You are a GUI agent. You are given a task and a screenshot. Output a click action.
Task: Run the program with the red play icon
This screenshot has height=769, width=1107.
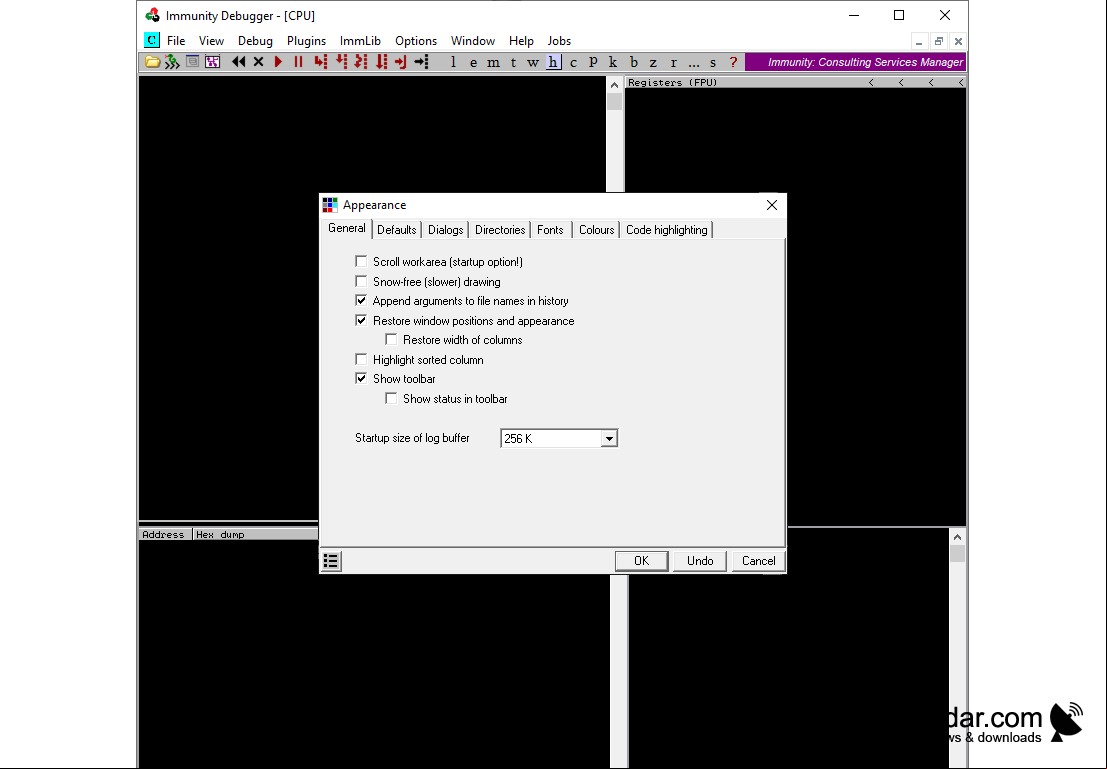click(279, 62)
